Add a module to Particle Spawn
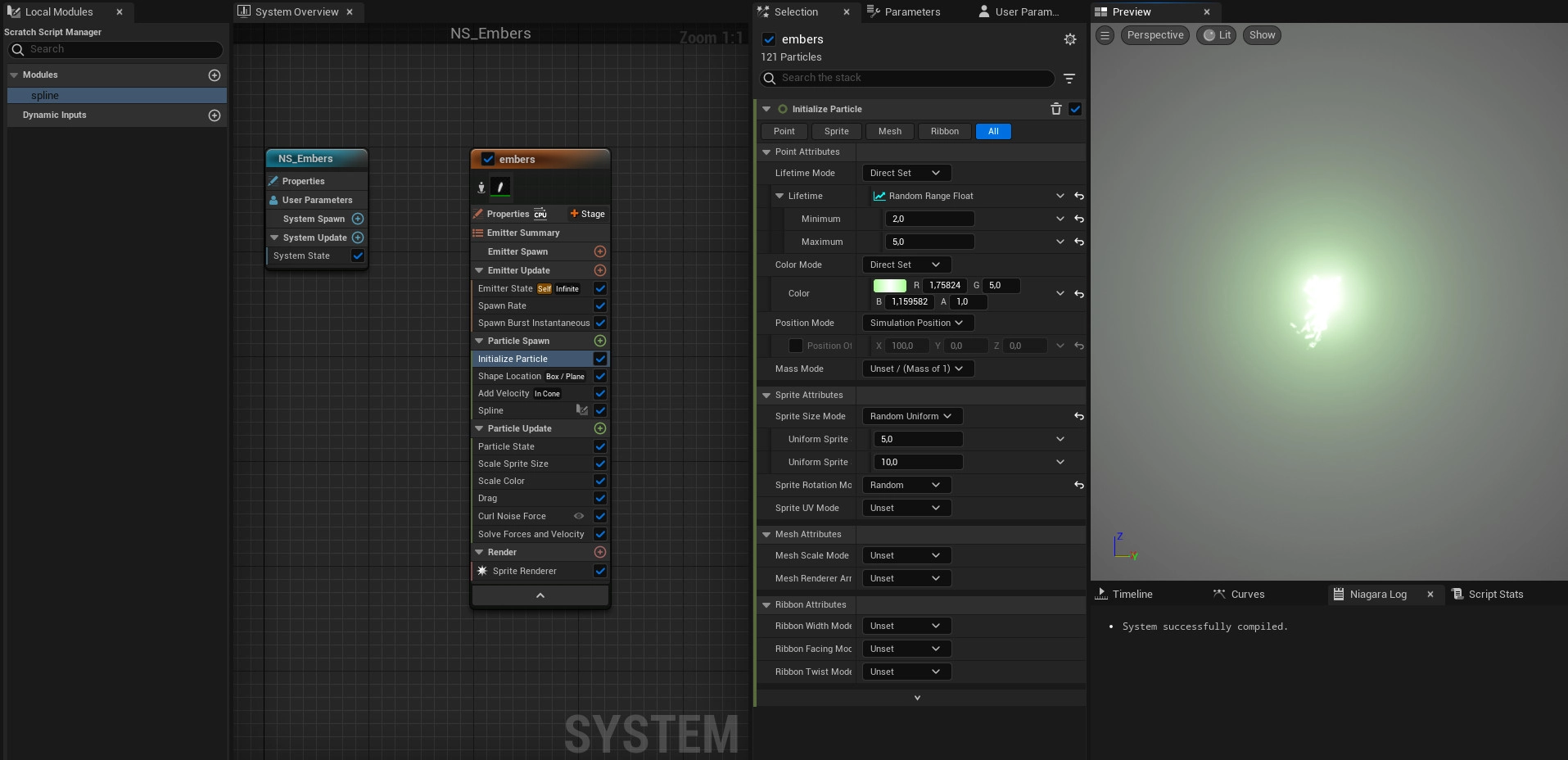Viewport: 1568px width, 760px height. [x=599, y=341]
